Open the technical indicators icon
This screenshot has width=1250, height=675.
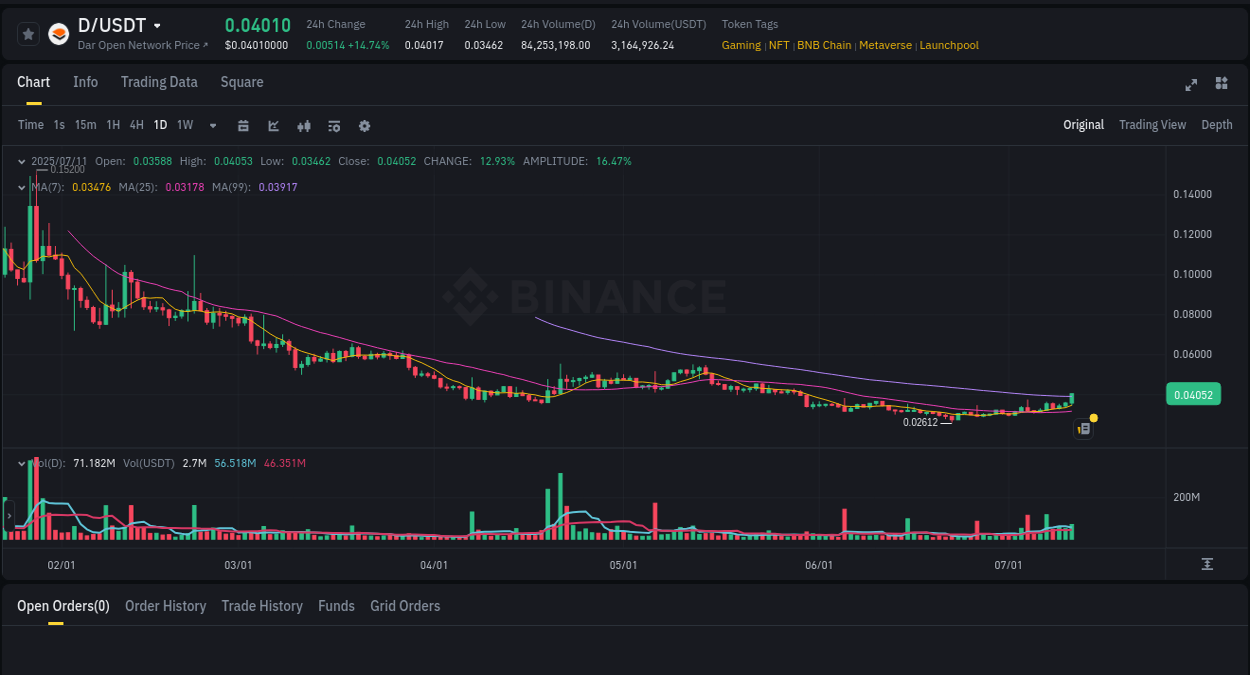pyautogui.click(x=303, y=125)
